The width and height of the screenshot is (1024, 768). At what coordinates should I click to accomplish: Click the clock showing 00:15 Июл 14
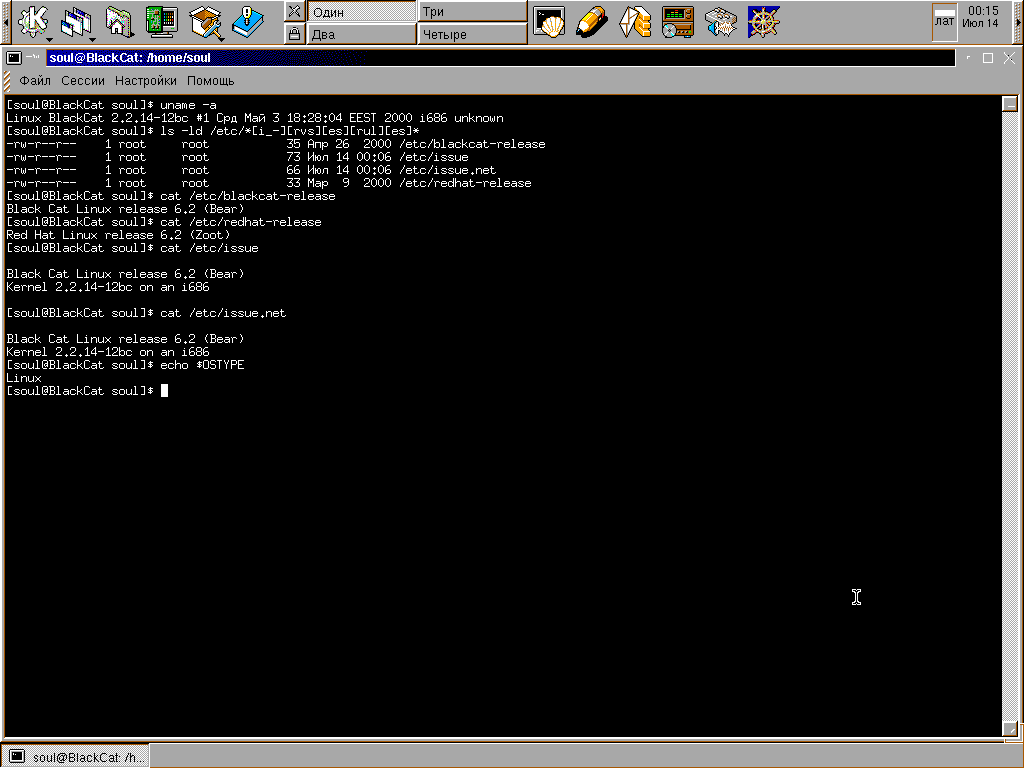tap(982, 17)
